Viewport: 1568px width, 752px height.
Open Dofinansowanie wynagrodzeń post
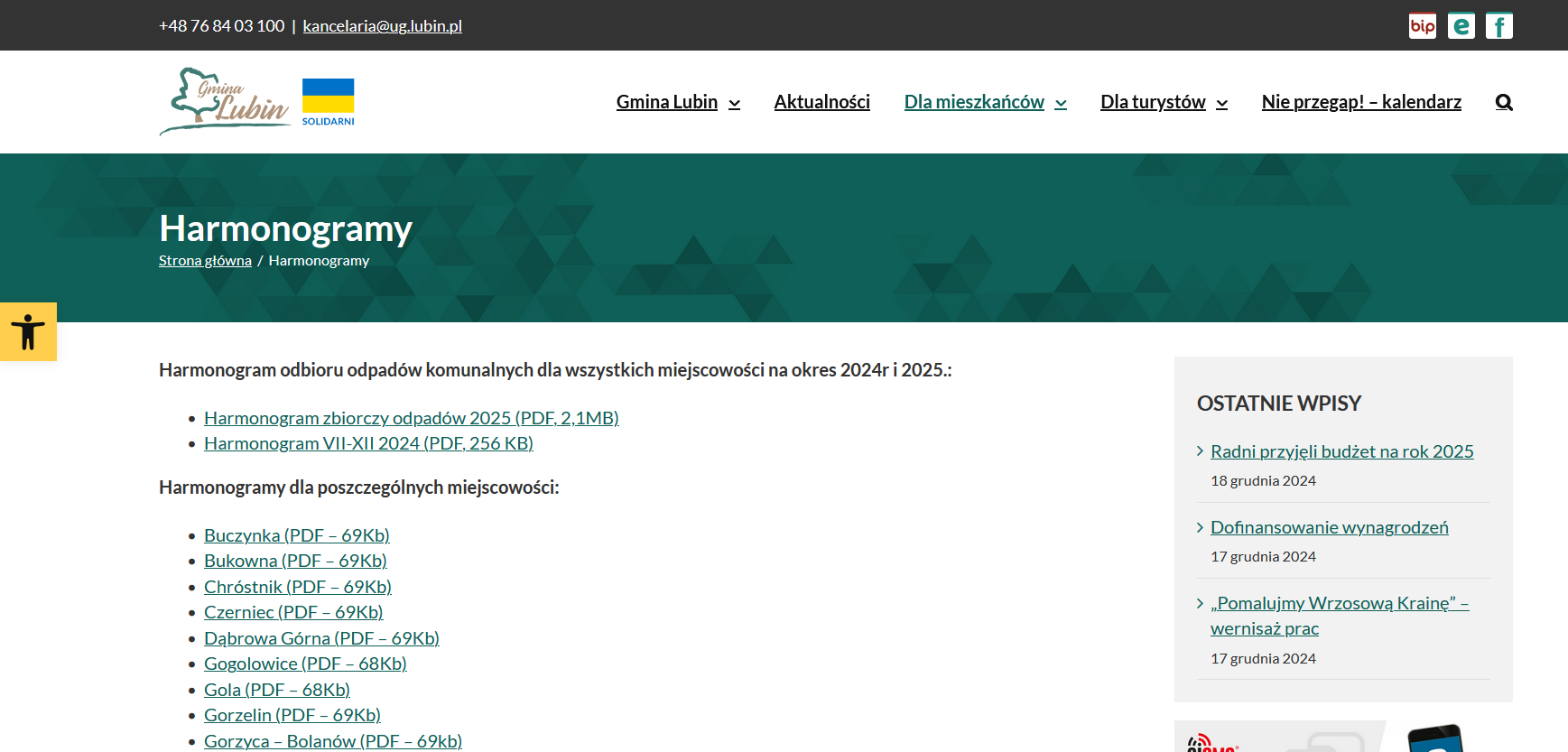click(x=1329, y=527)
